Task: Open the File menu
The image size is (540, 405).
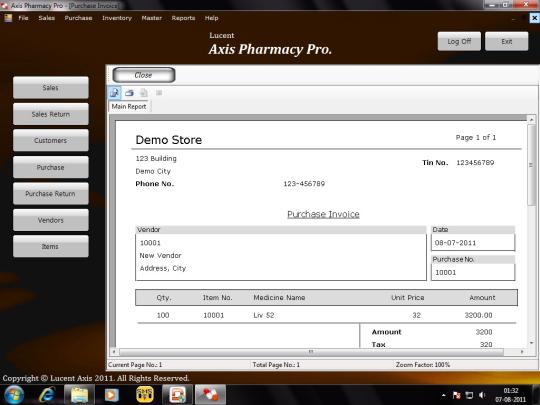Action: (x=23, y=18)
